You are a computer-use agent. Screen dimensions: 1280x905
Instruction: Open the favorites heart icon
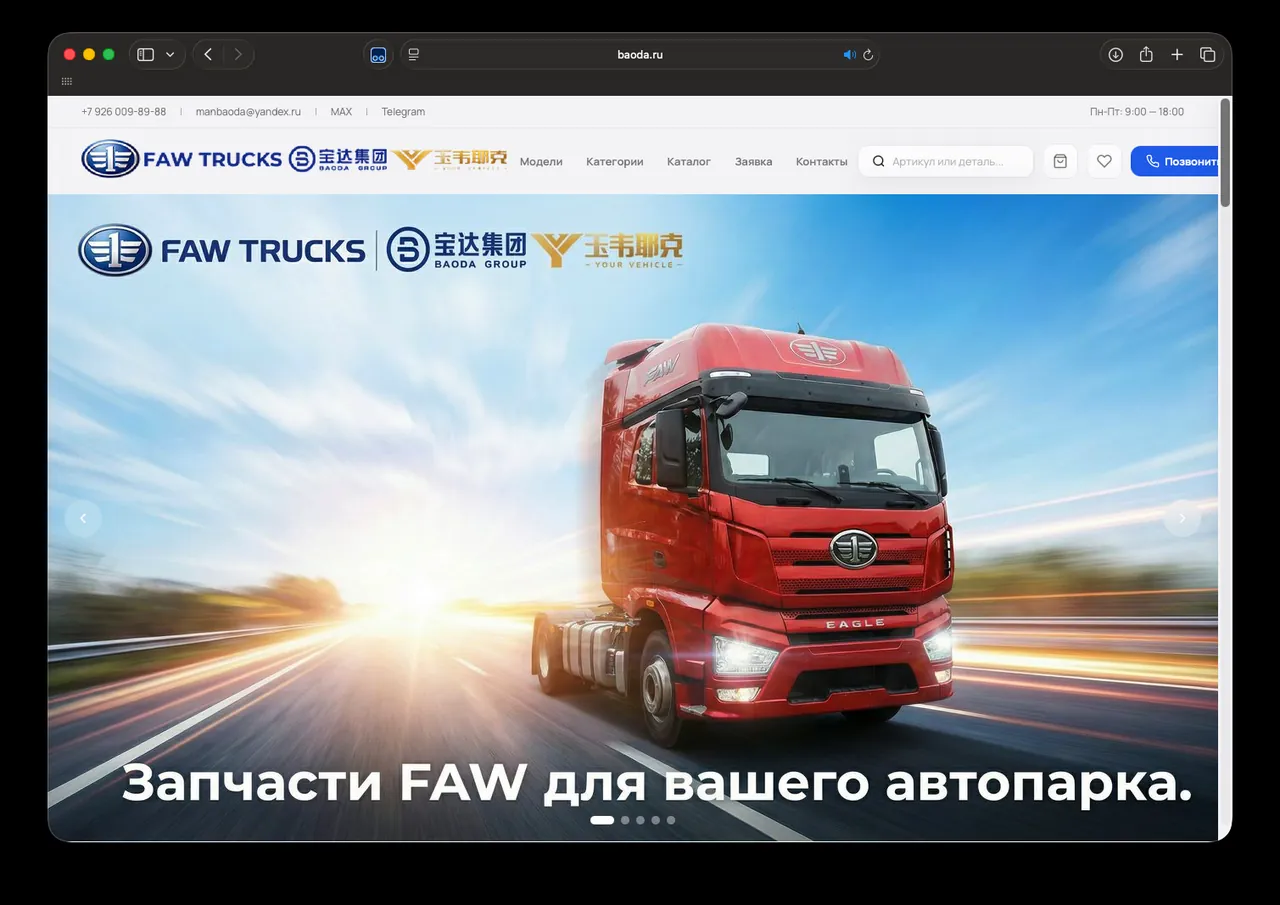[1104, 161]
